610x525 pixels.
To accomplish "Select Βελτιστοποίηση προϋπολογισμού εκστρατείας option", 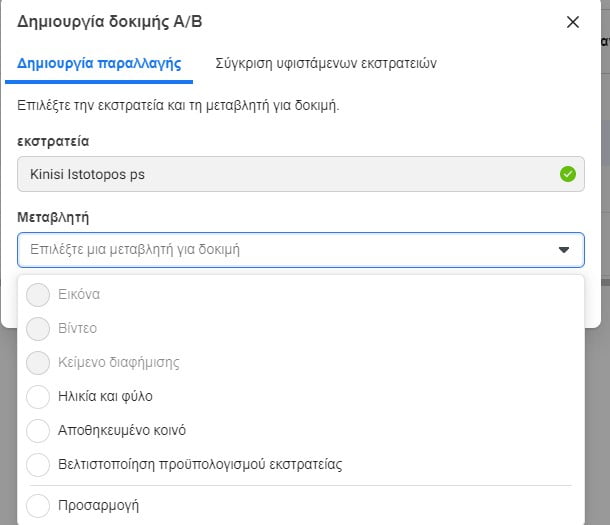I will [x=38, y=464].
